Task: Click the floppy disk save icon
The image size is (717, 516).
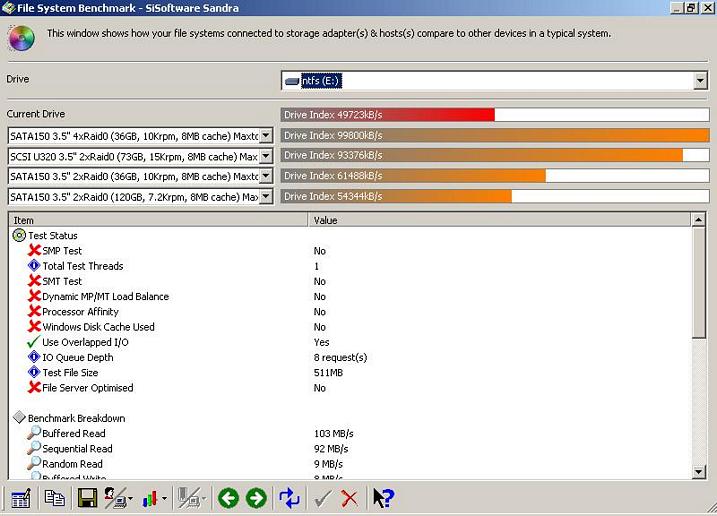Action: (87, 498)
